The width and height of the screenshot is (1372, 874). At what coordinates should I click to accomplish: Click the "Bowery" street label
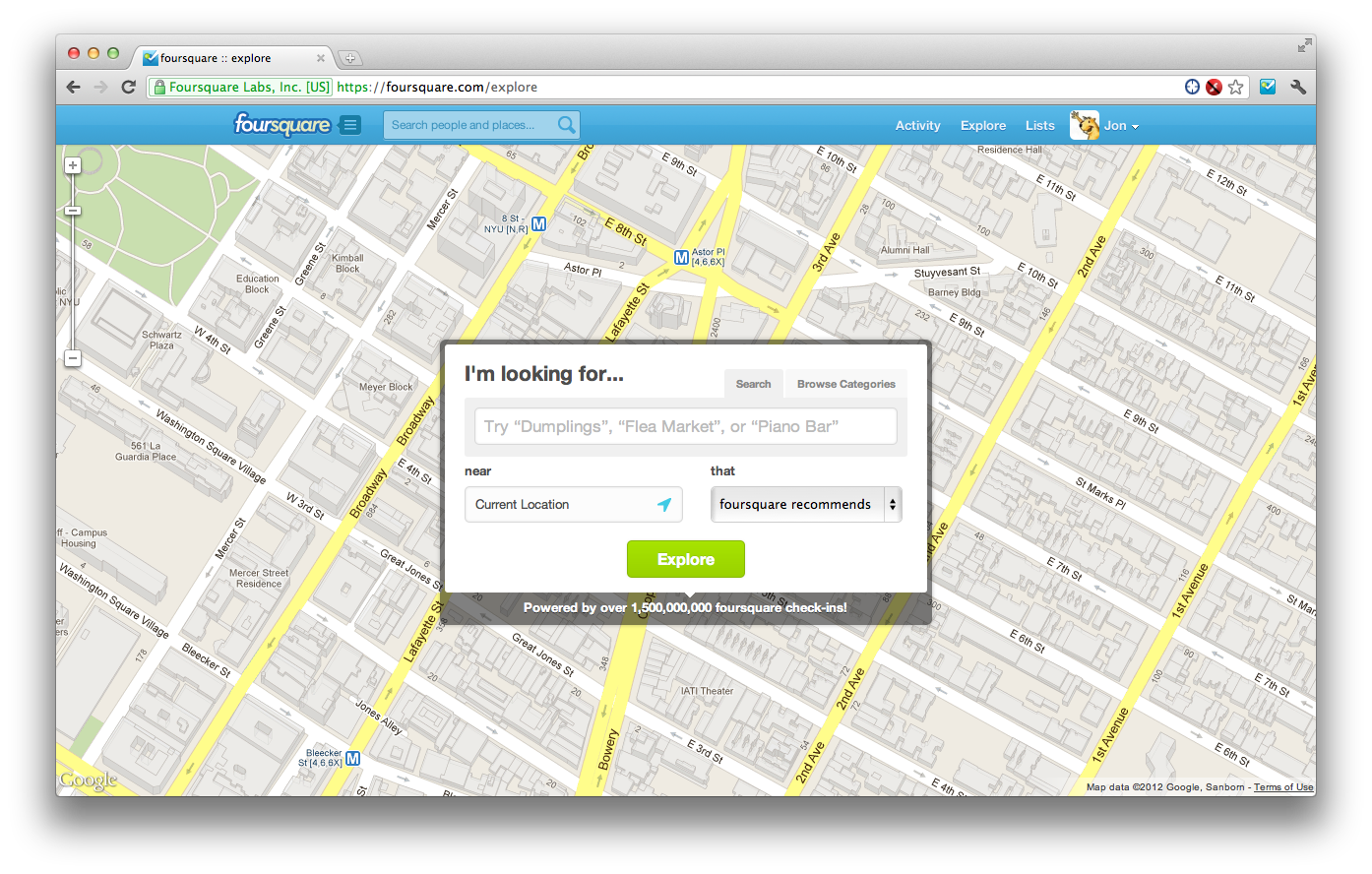click(609, 749)
